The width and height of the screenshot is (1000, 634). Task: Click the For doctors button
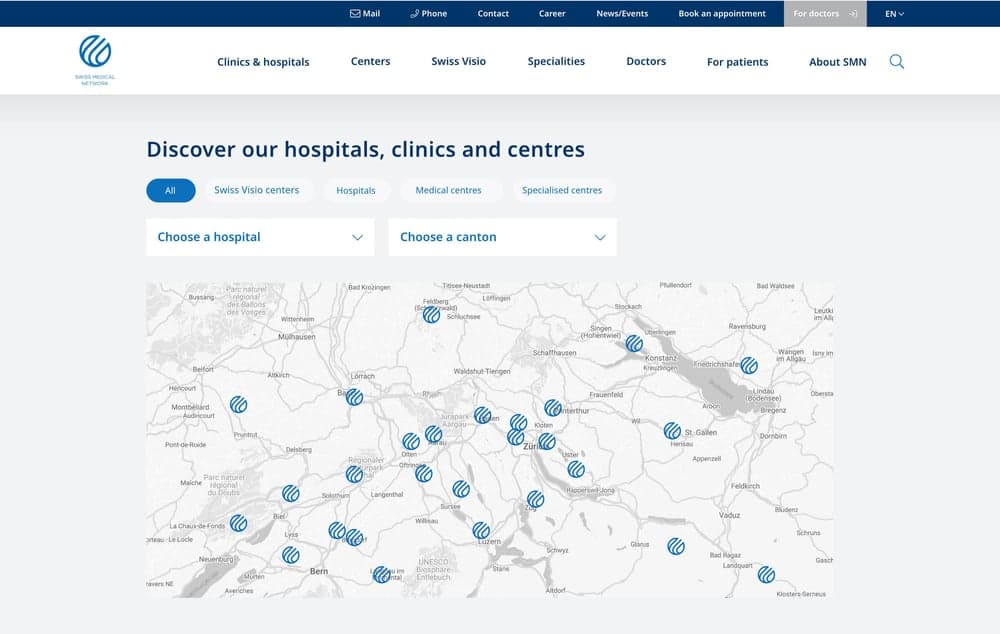click(825, 14)
